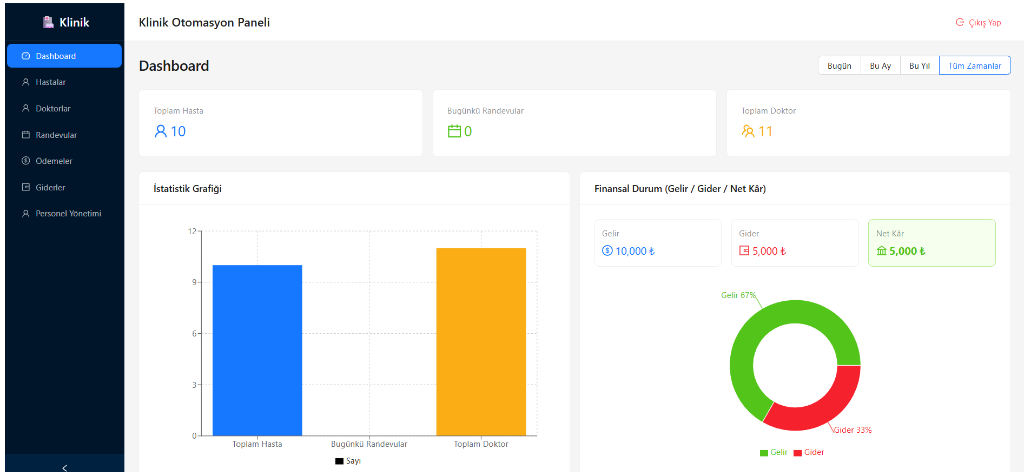Click the Gider 33% donut label
Viewport: 1024px width, 472px height.
(852, 430)
